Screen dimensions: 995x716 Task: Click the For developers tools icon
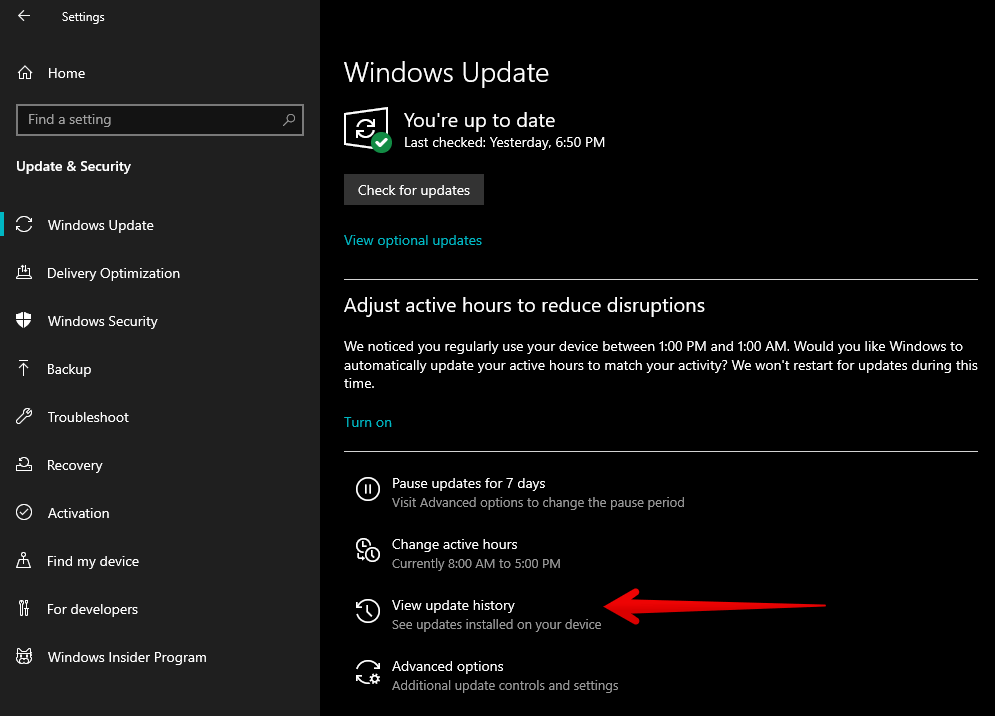(x=24, y=609)
